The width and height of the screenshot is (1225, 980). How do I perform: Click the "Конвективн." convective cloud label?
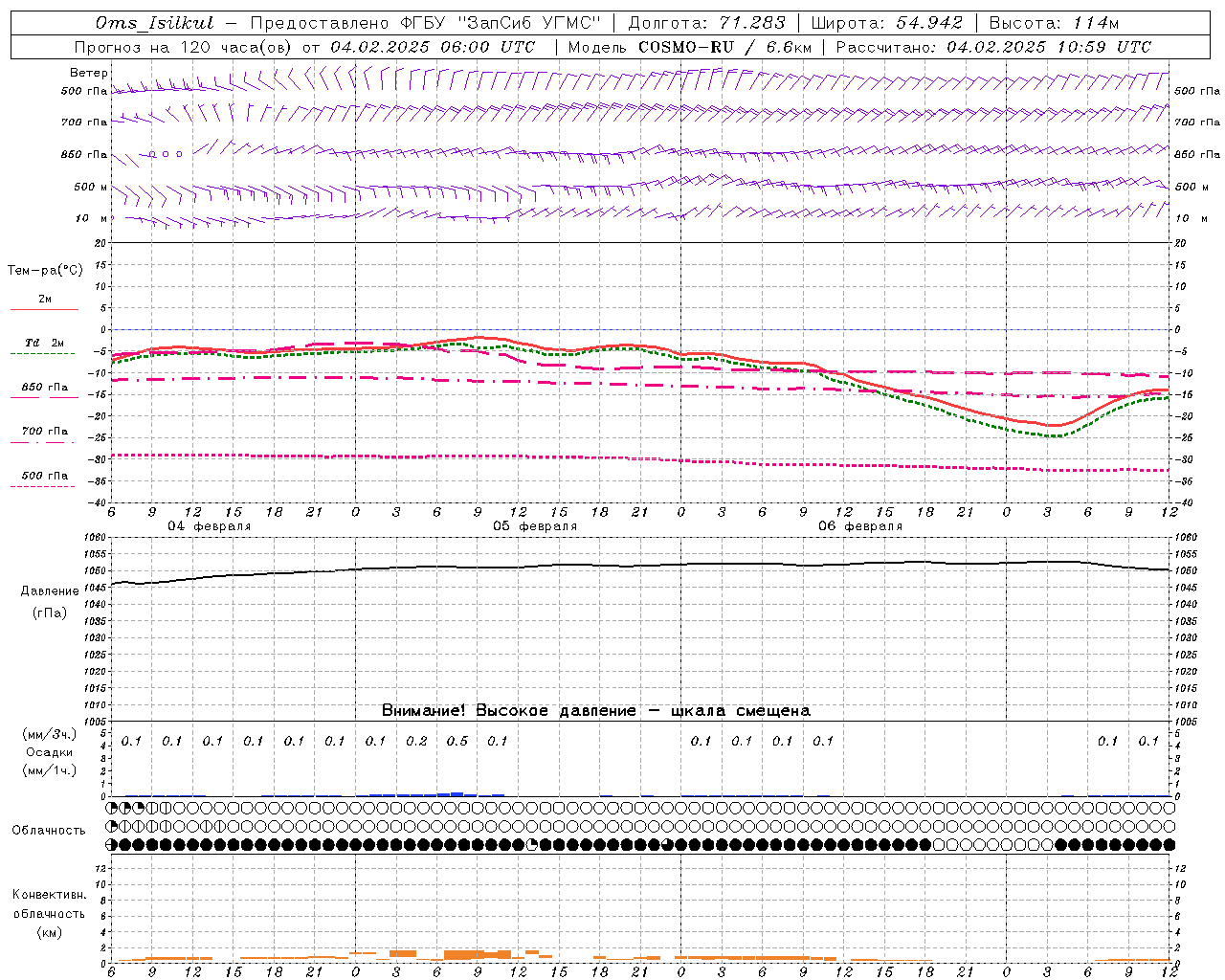click(x=49, y=895)
